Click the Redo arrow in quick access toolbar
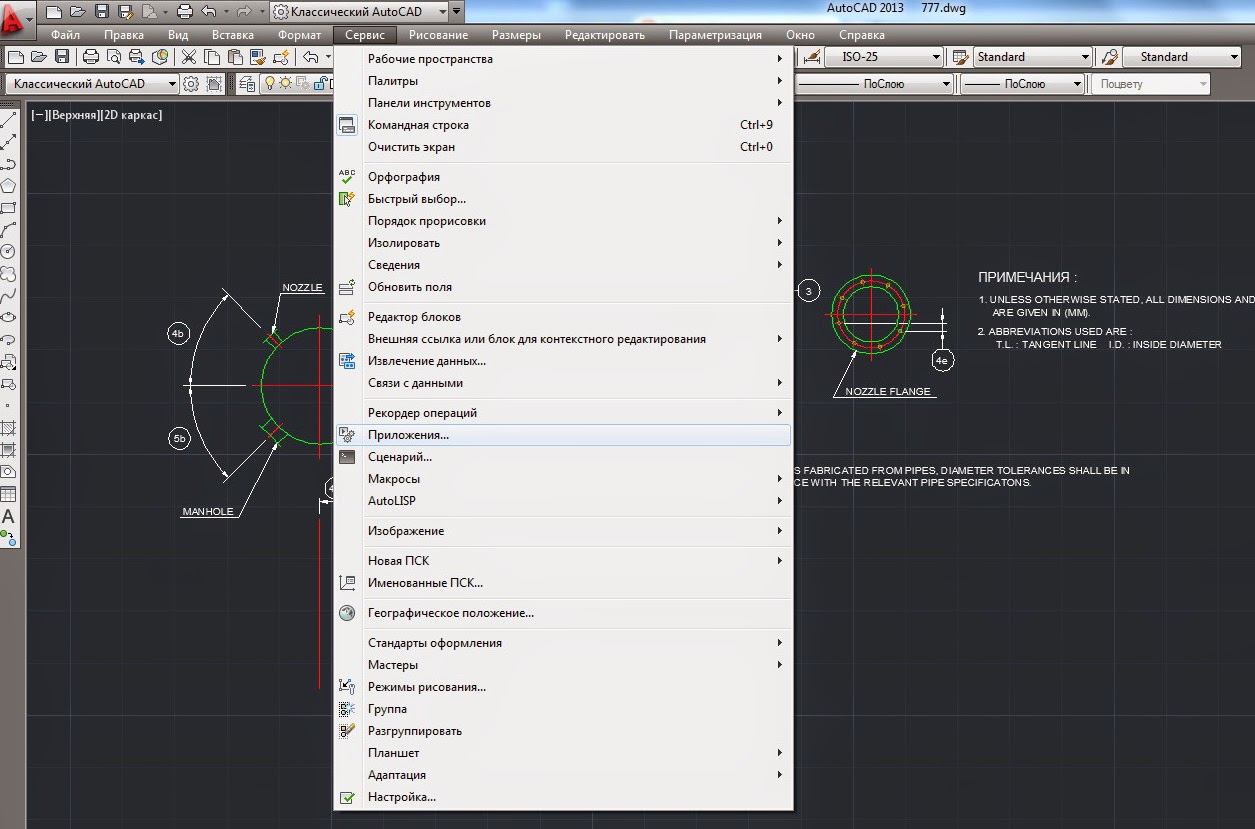1255x829 pixels. [x=243, y=12]
